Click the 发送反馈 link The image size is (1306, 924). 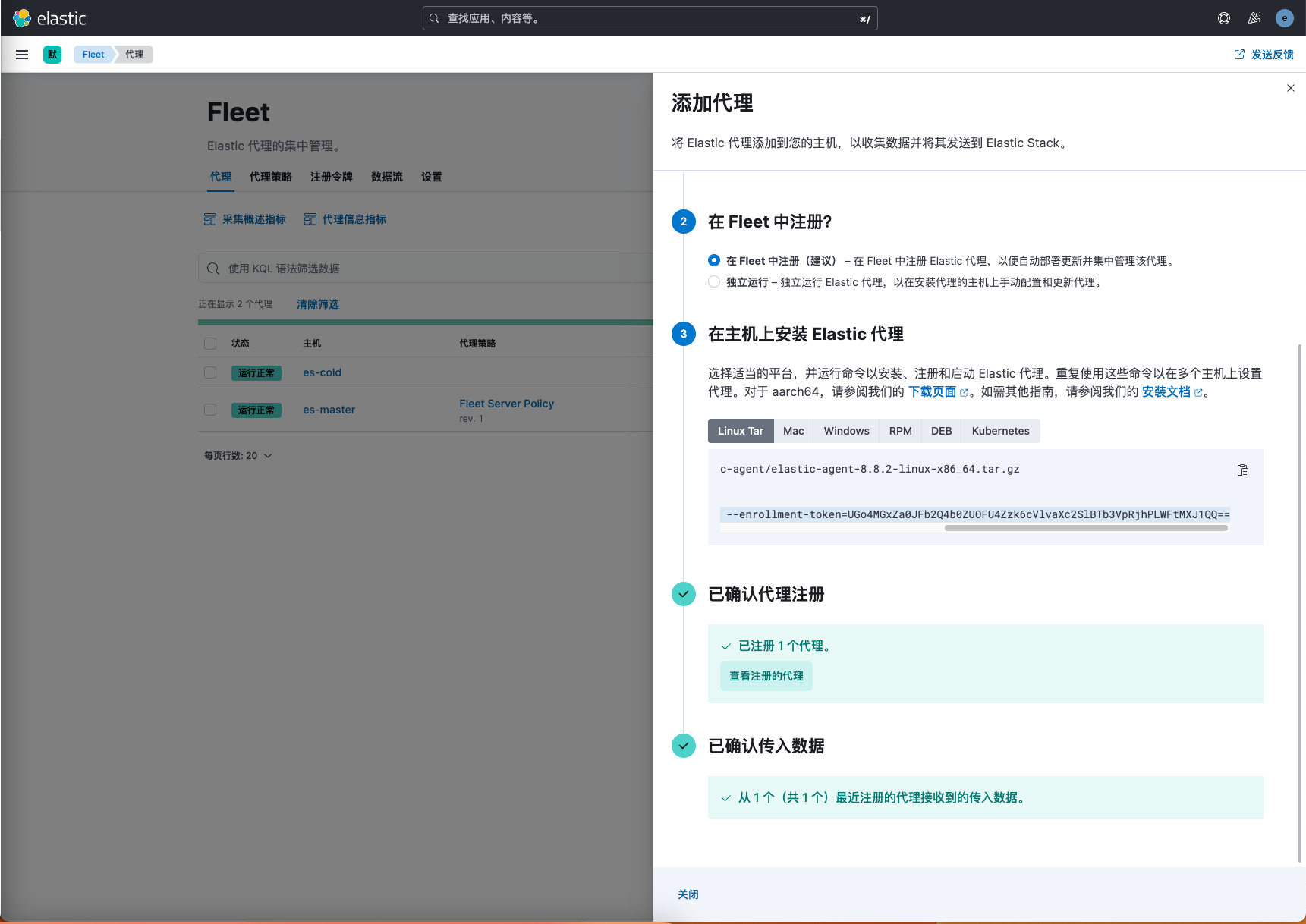click(1264, 55)
